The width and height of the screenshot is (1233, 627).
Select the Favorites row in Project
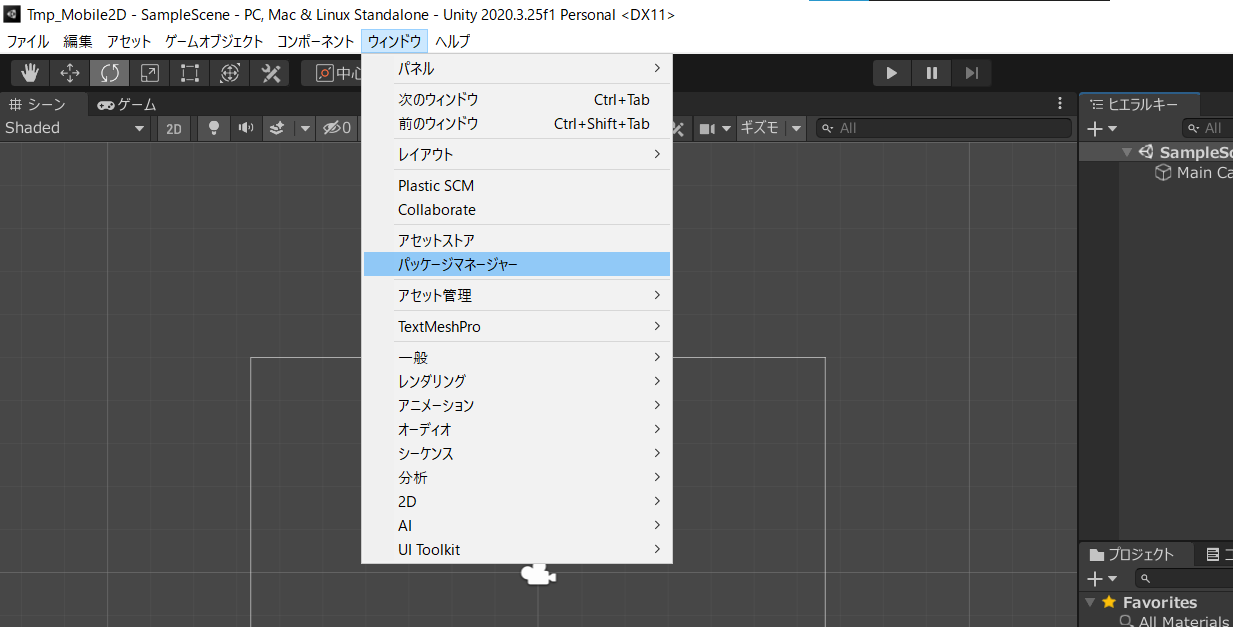(x=1156, y=602)
